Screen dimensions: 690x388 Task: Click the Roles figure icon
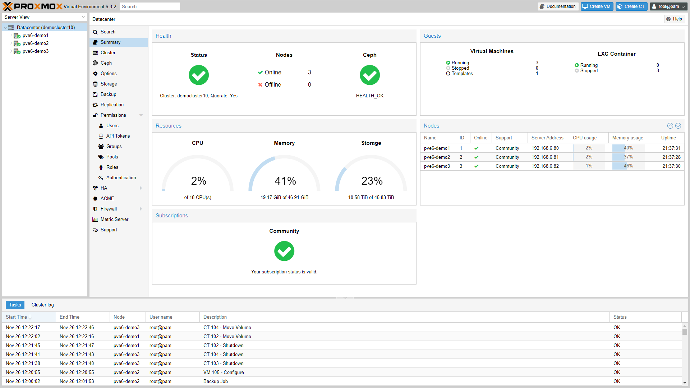[x=101, y=168]
